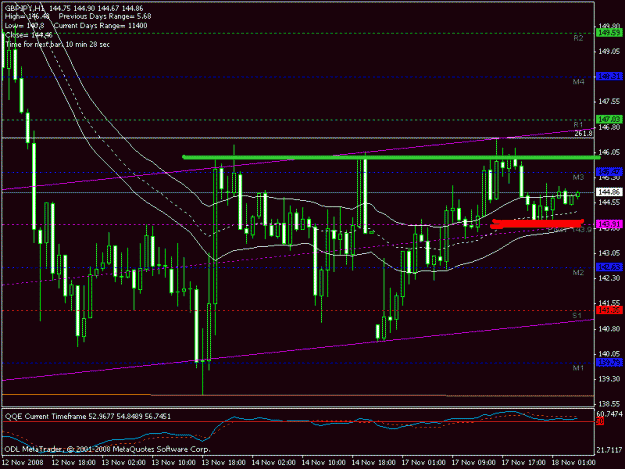The image size is (625, 469).
Task: Click the M3 pivot label
Action: coord(578,177)
